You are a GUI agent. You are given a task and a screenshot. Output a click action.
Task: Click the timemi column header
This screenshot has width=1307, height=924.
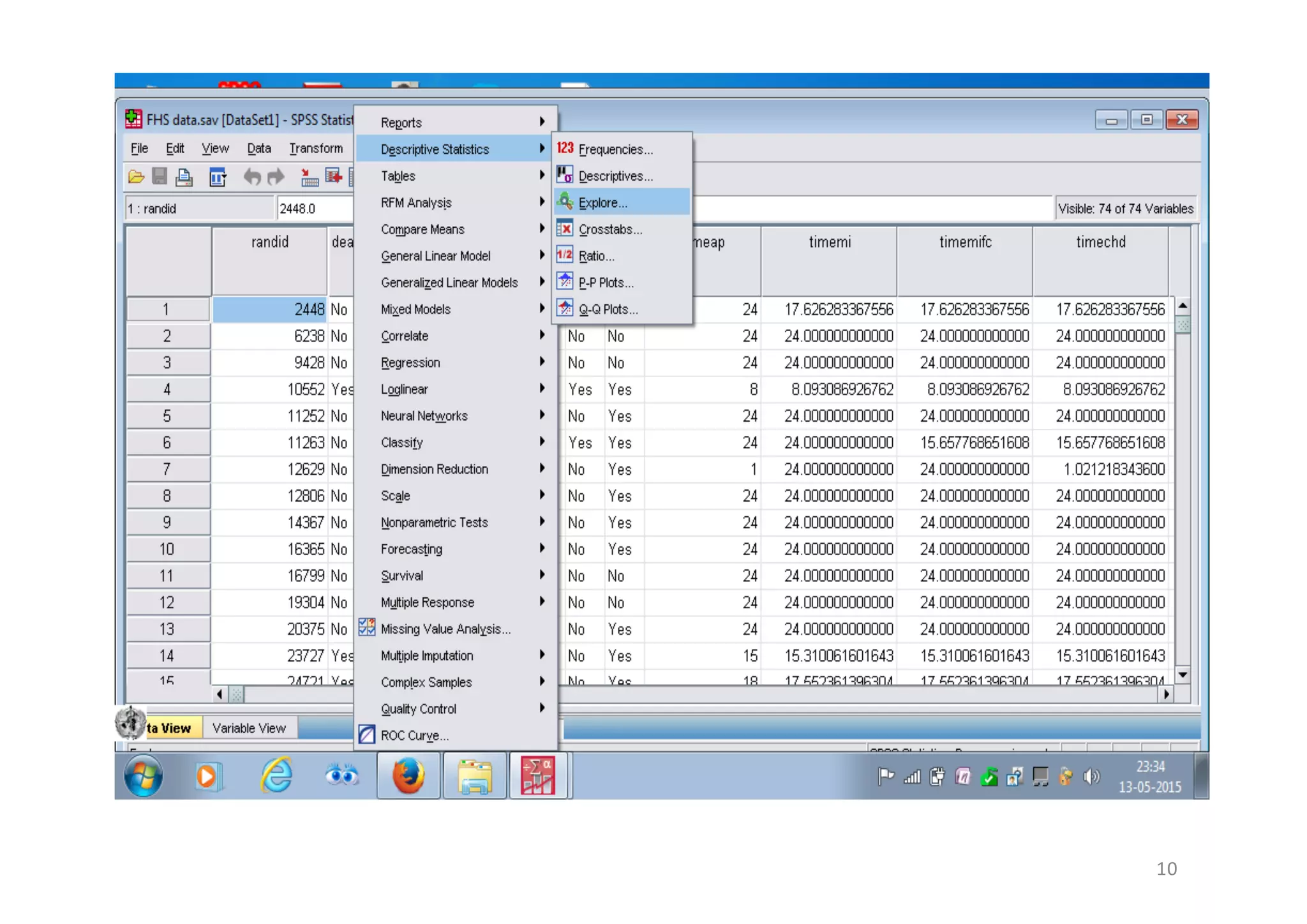pos(829,242)
